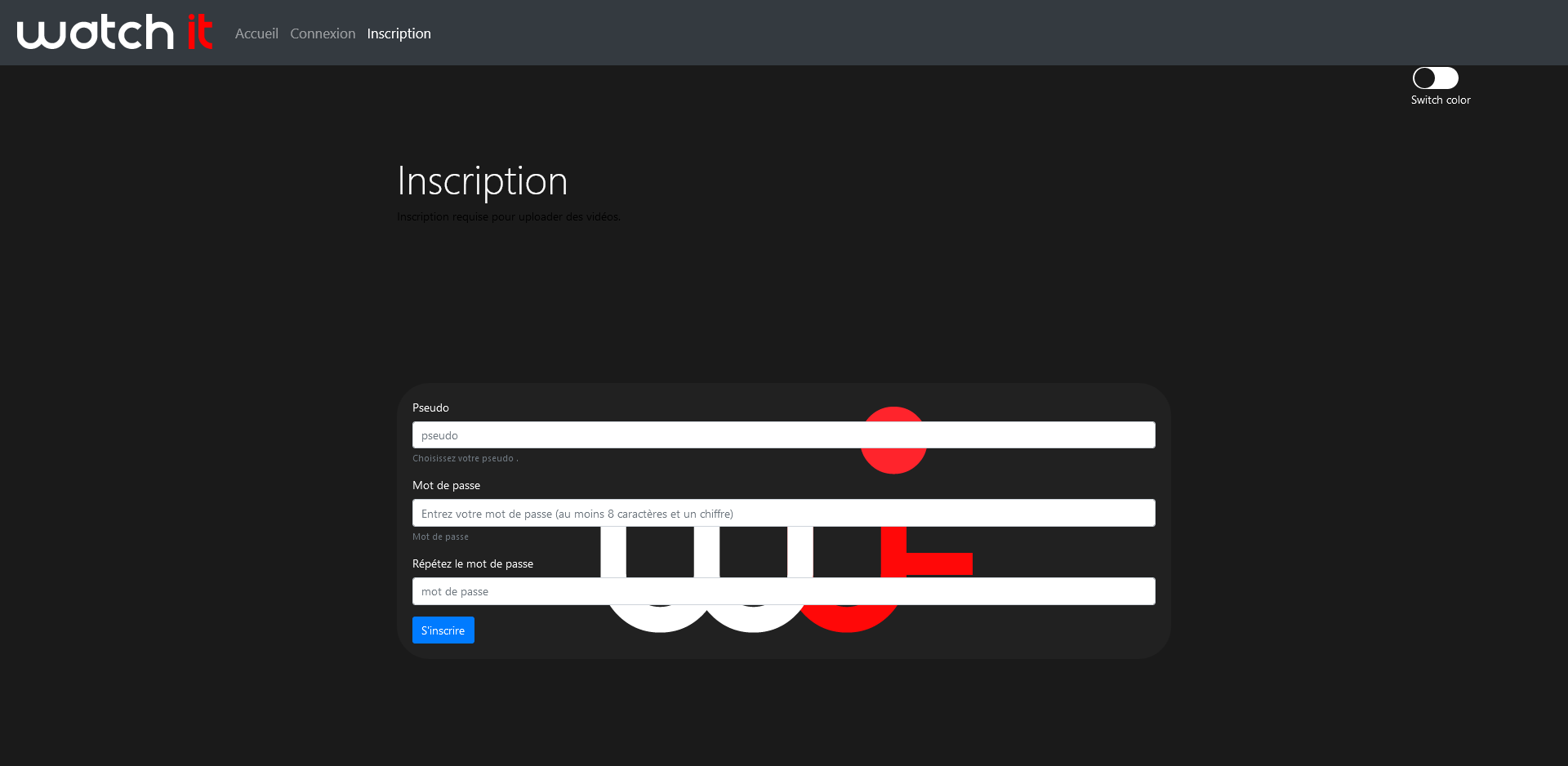Toggle the Switch color switch
This screenshot has height=766, width=1568.
click(x=1435, y=78)
